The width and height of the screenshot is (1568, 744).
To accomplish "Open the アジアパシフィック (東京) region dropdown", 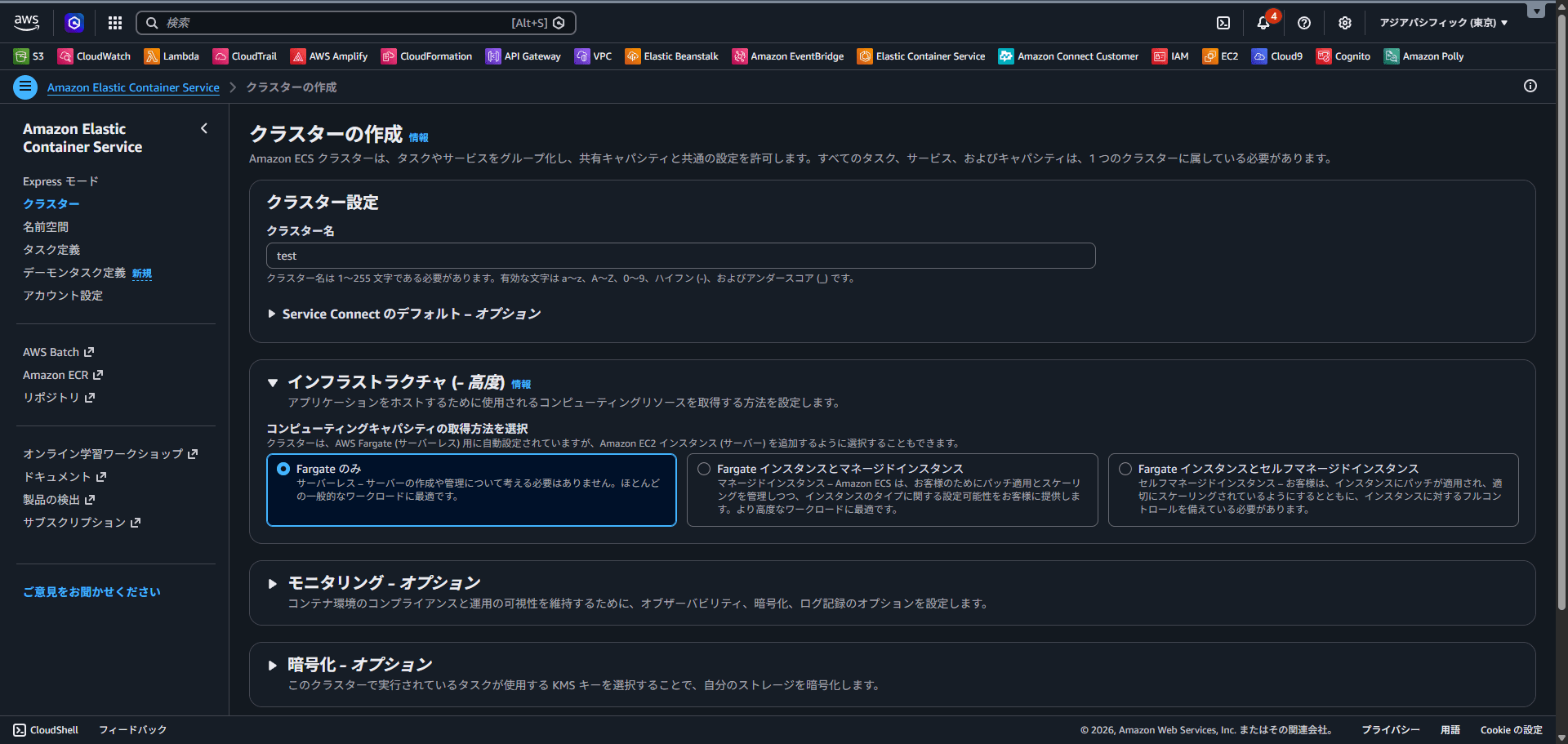I will pos(1444,23).
